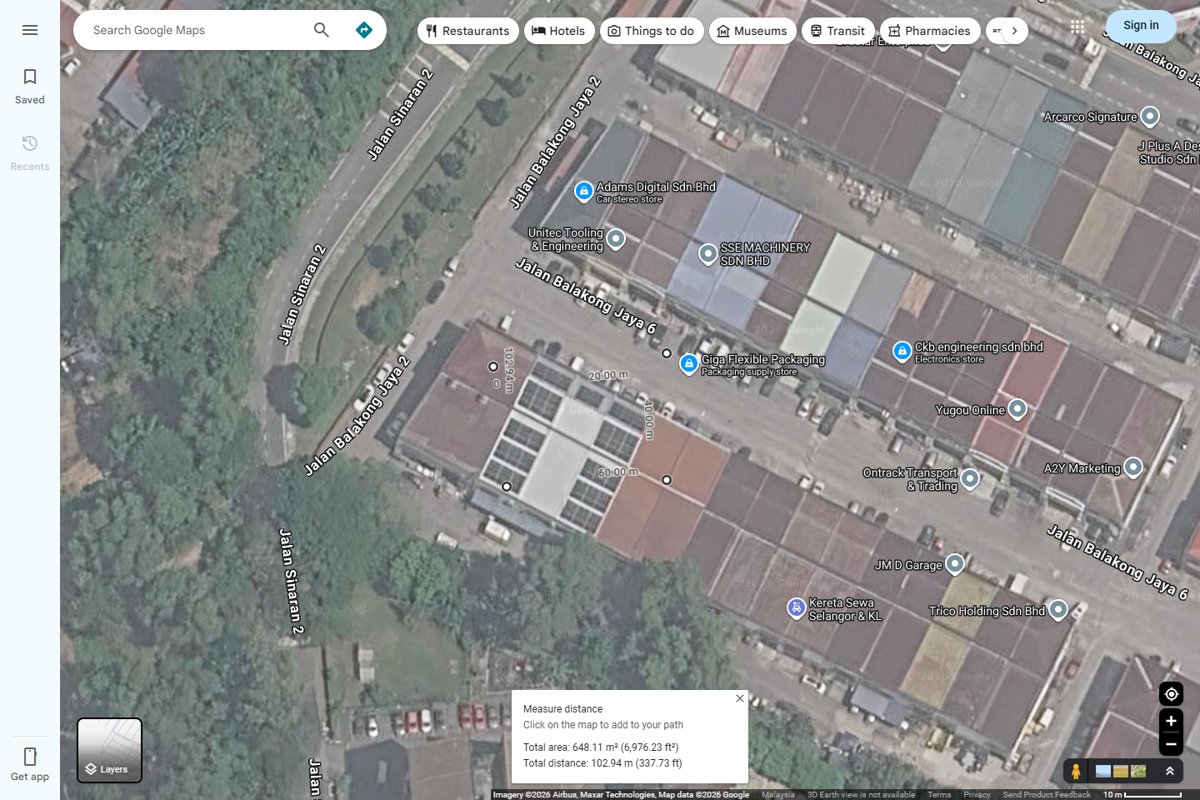Click the measure start point labeled 0

493,367
